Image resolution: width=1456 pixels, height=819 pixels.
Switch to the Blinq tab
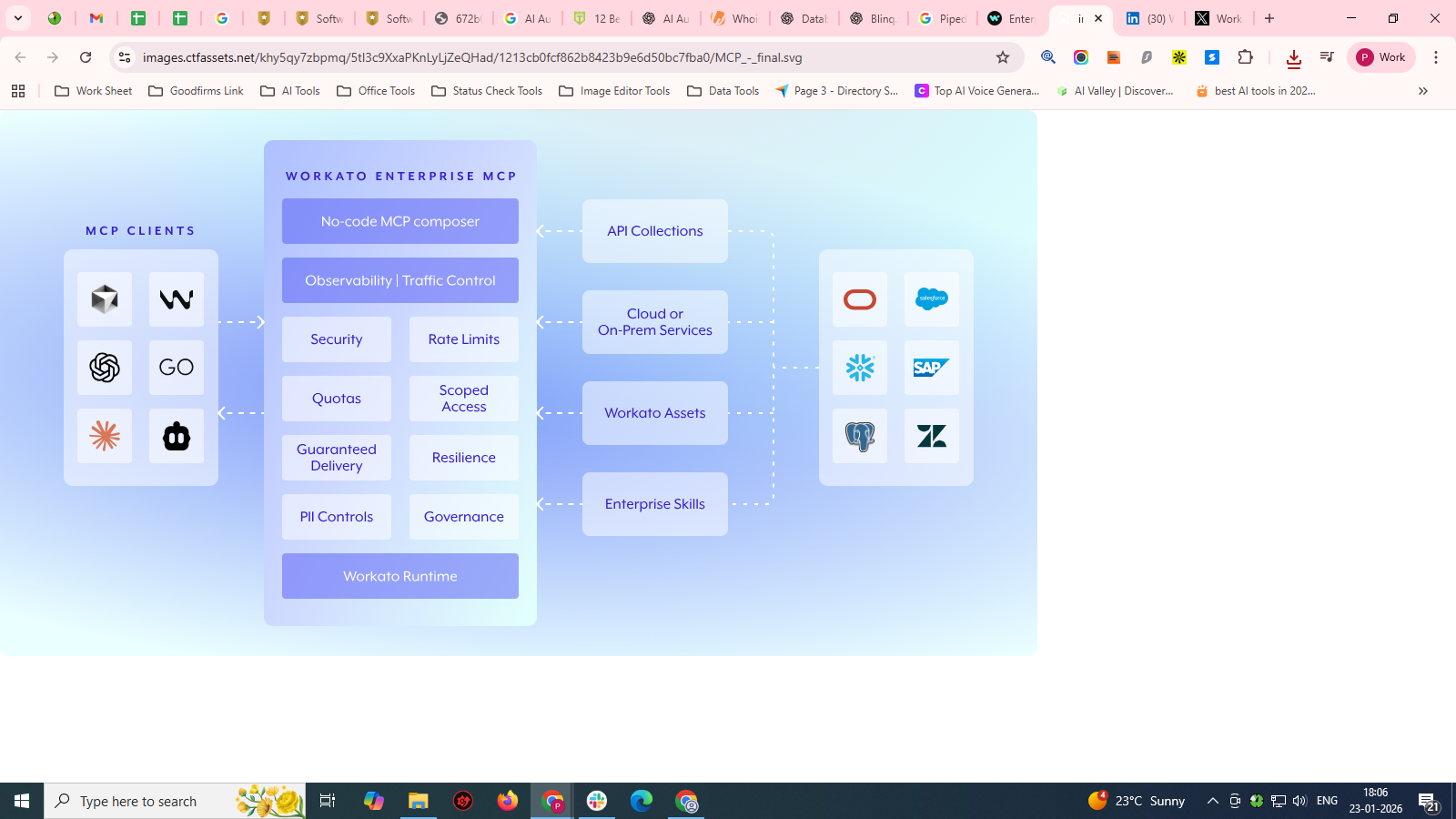pos(874,18)
